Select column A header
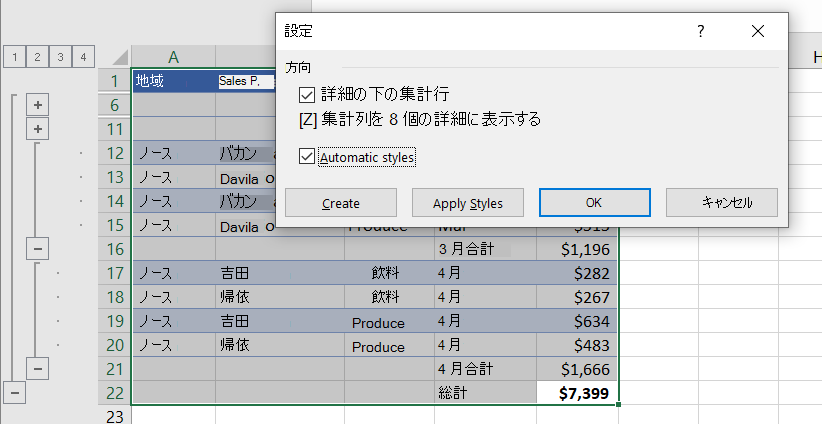The height and width of the screenshot is (424, 822). tap(174, 57)
